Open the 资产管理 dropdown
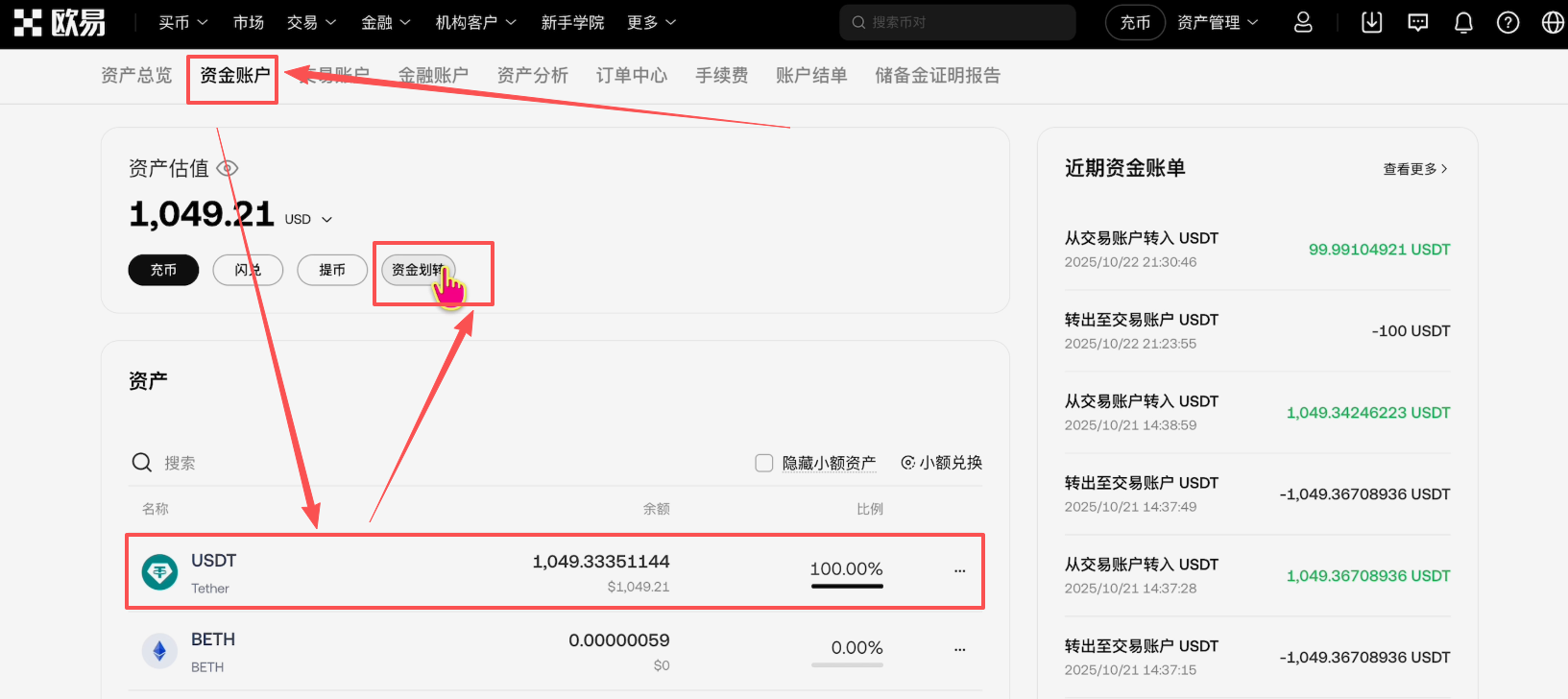The width and height of the screenshot is (1568, 699). click(1217, 22)
